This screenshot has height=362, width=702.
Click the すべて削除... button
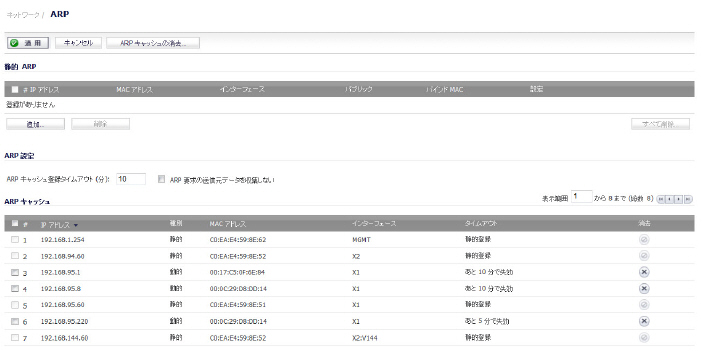point(660,124)
